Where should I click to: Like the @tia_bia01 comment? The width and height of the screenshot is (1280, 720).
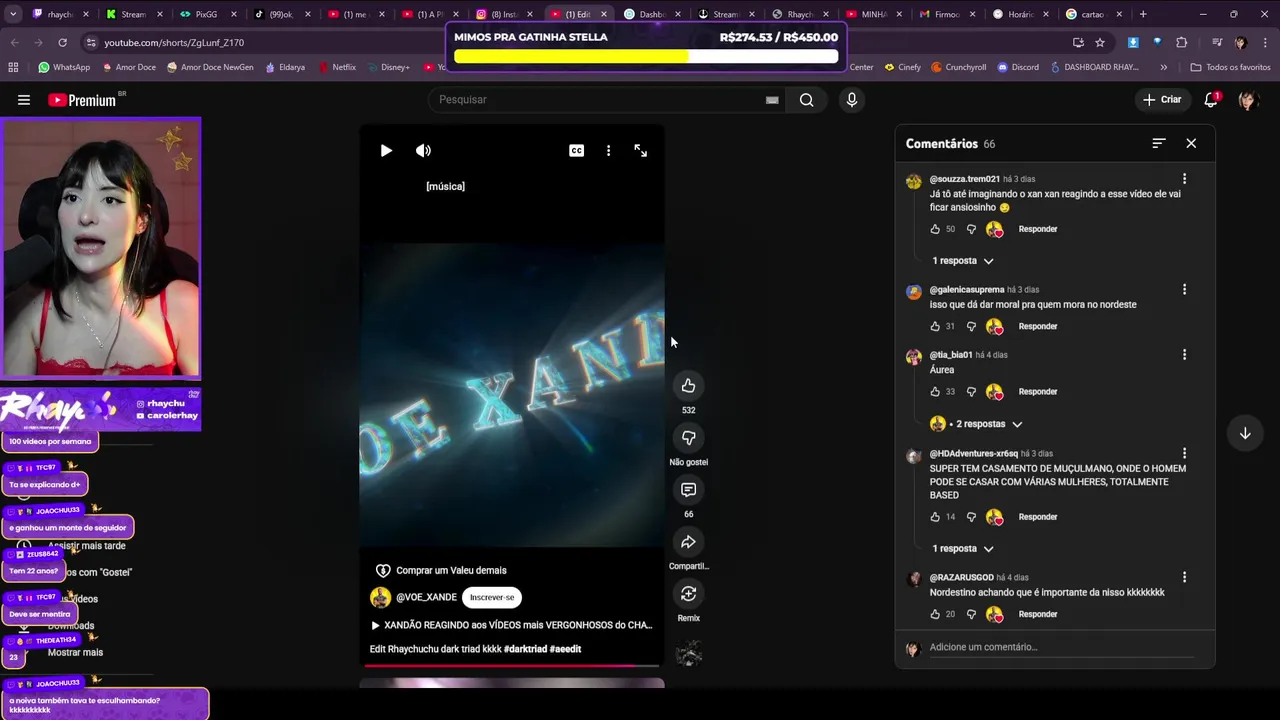935,391
